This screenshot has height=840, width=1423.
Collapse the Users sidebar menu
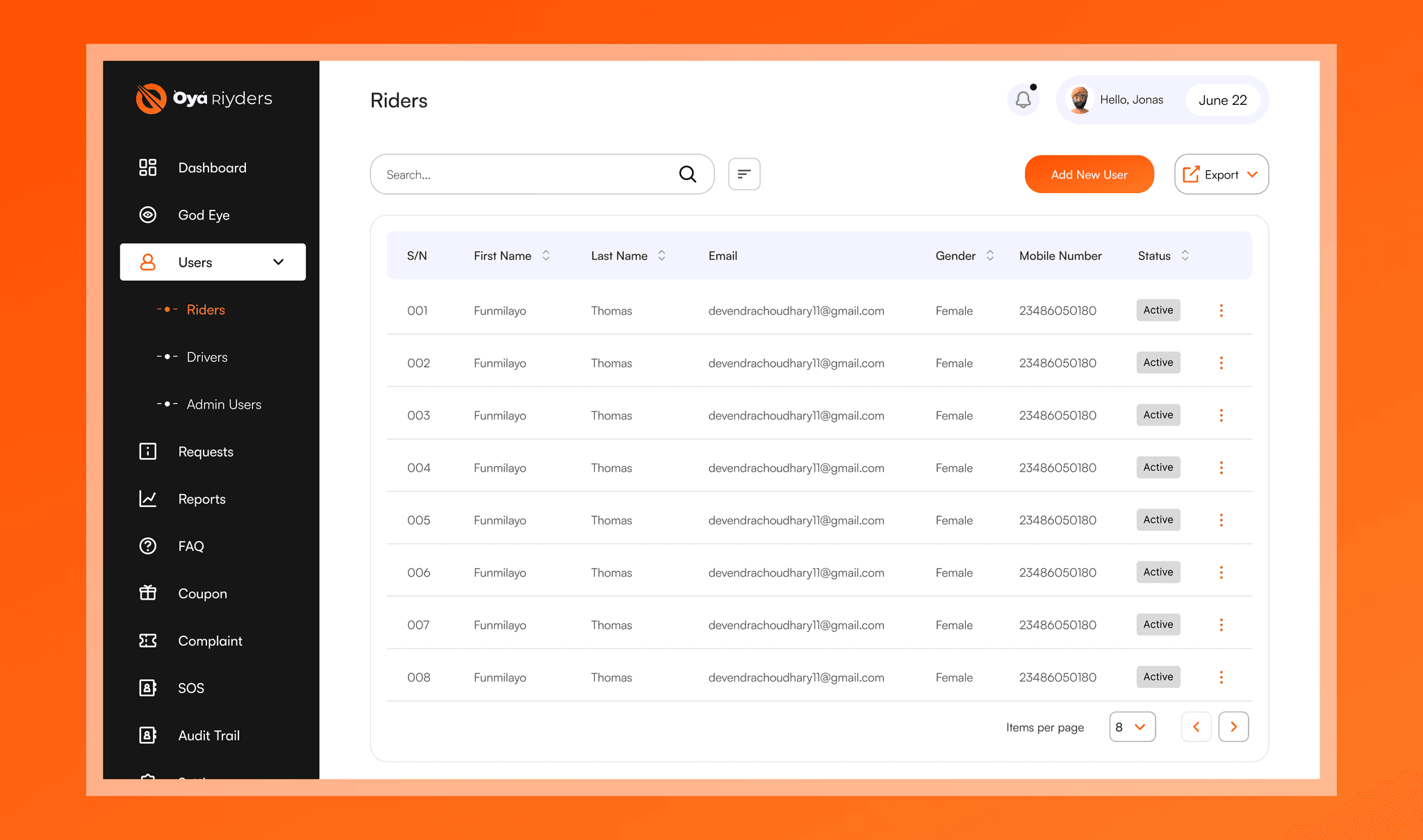click(x=278, y=262)
